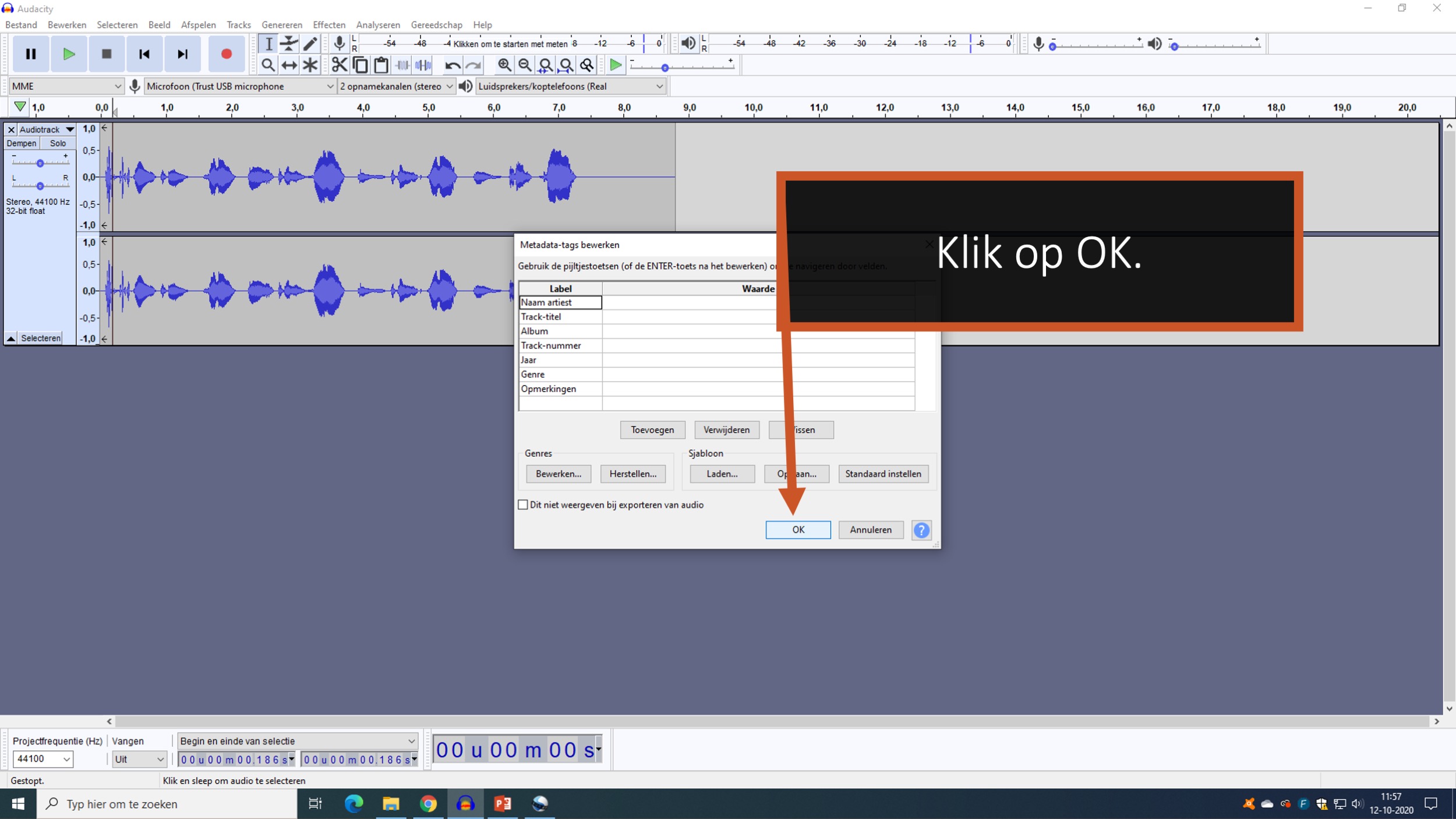Click Skip to Start button
The width and height of the screenshot is (1456, 819).
click(144, 54)
